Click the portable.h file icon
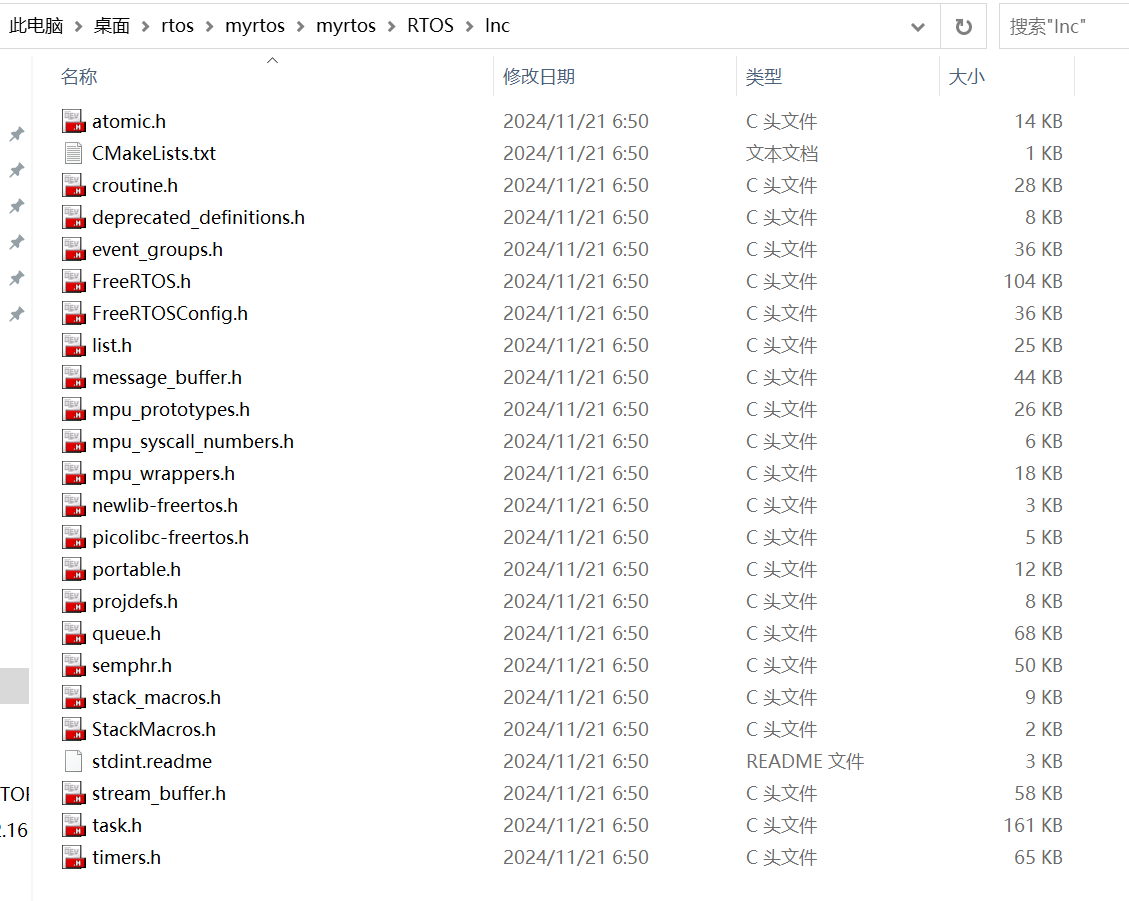This screenshot has width=1129, height=901. click(x=73, y=569)
